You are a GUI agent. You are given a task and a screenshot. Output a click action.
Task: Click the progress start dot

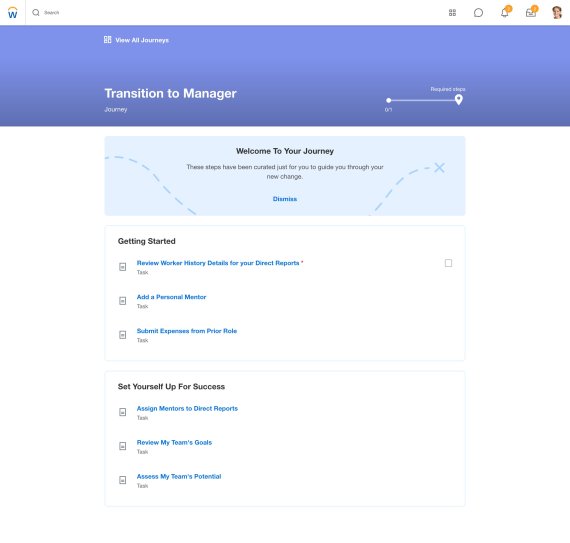tap(389, 100)
